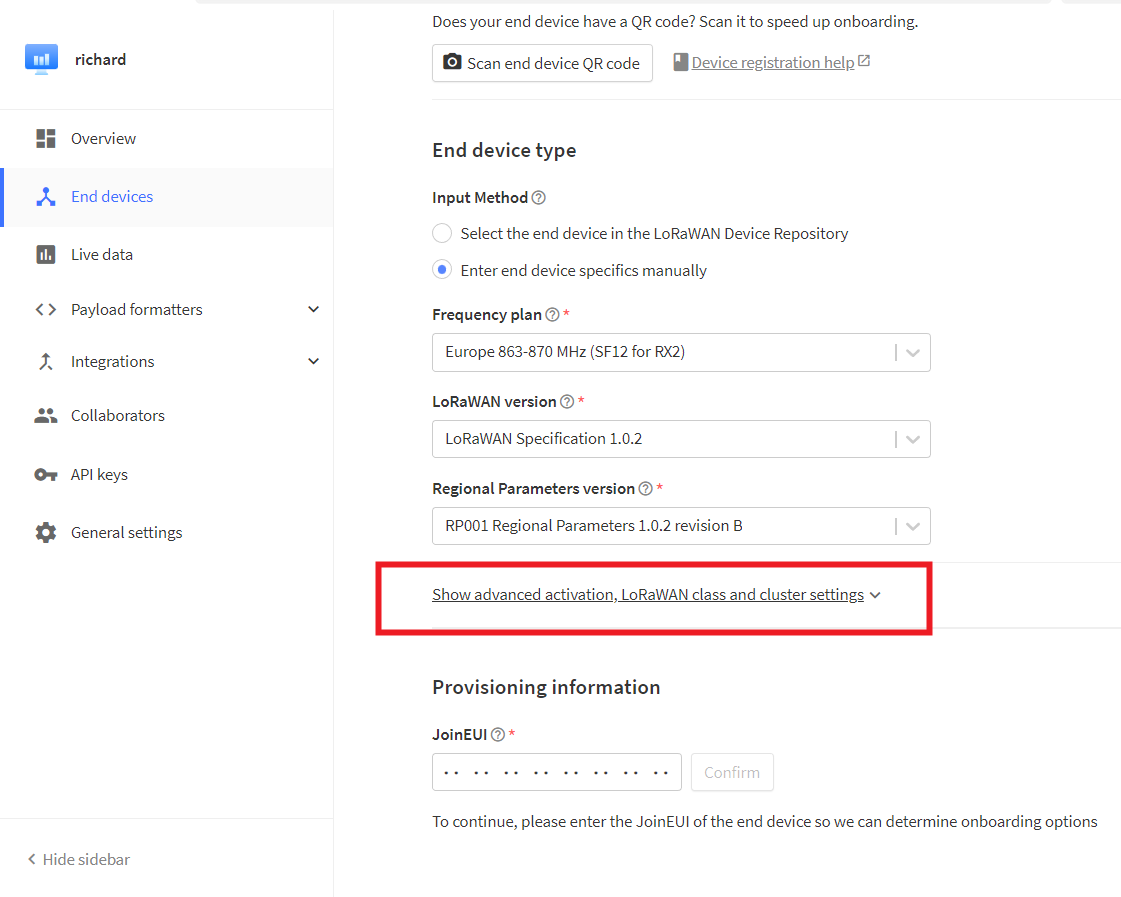This screenshot has width=1121, height=897.
Task: Select Enter end device specifics manually
Action: [442, 271]
